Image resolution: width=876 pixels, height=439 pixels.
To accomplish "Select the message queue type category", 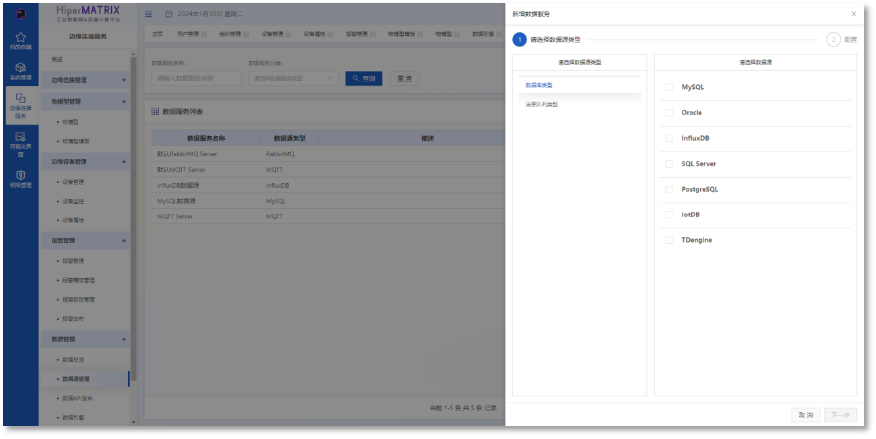I will point(579,104).
